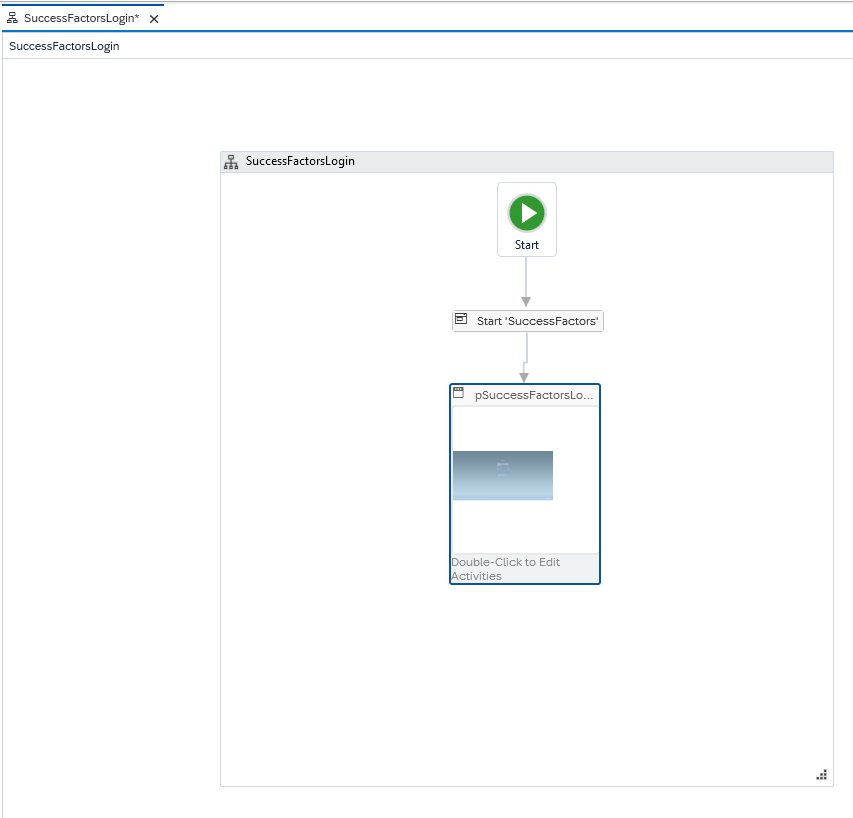Click the green Start play icon
853x818 pixels.
point(527,213)
